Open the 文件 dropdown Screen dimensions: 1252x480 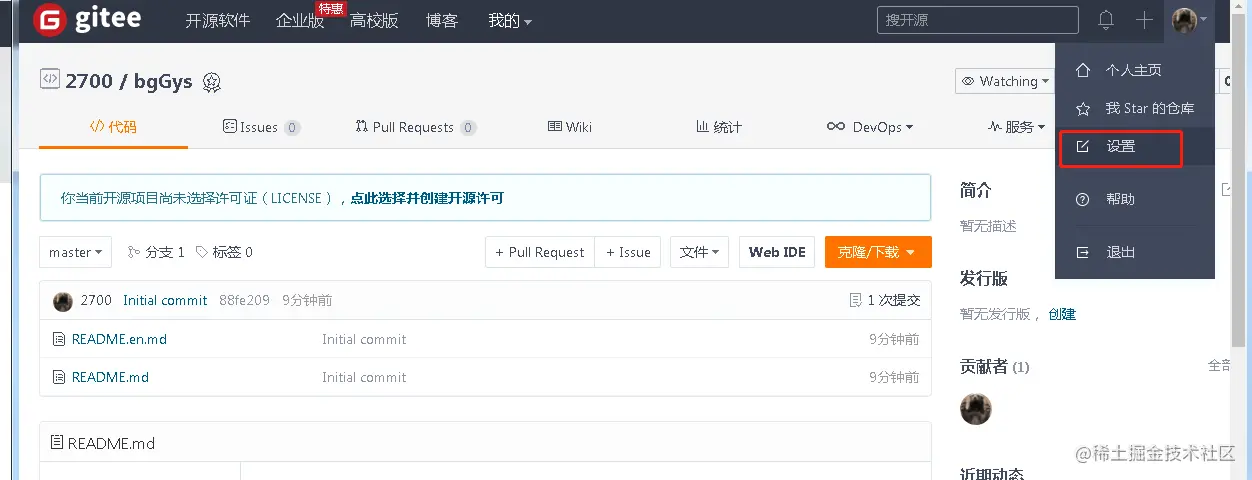coord(700,252)
